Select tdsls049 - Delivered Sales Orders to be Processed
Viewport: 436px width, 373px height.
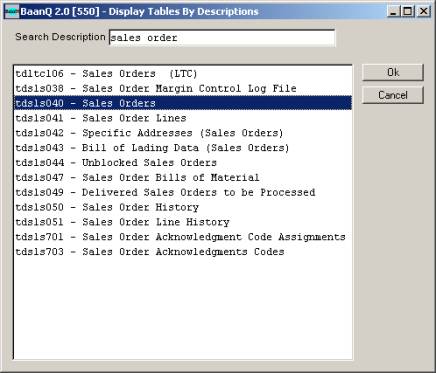click(183, 192)
